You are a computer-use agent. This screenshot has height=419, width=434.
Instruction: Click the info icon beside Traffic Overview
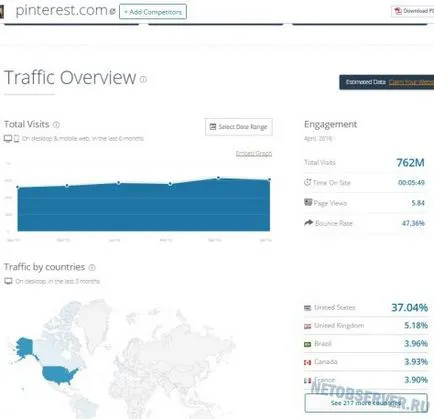click(143, 79)
